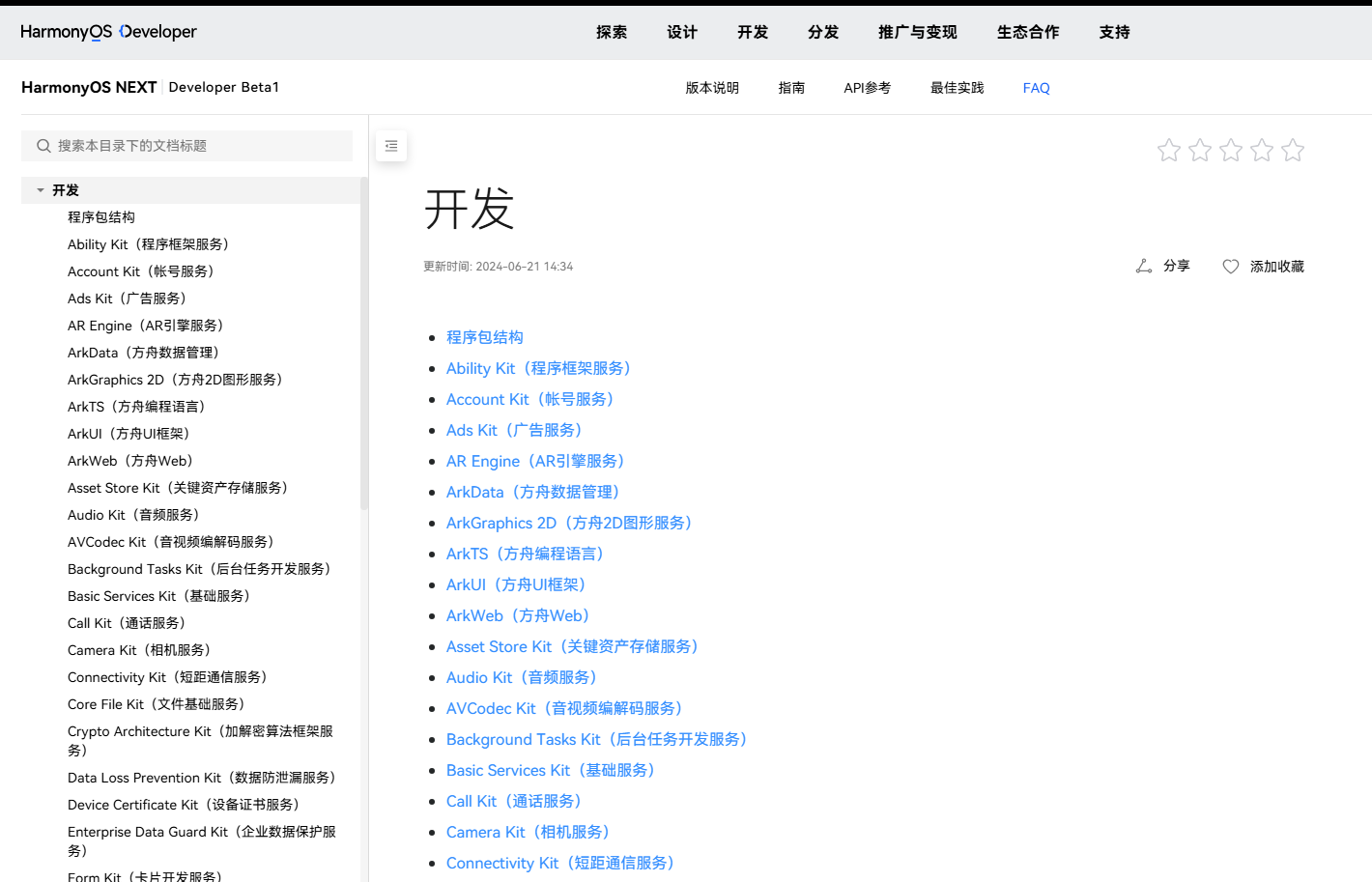Switch to the 指南 tab

point(792,88)
